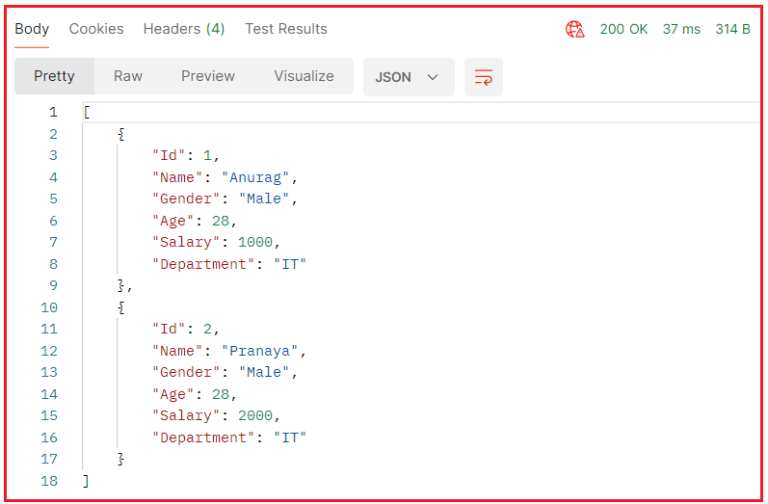Select the Raw view mode
The image size is (768, 504).
tap(128, 76)
